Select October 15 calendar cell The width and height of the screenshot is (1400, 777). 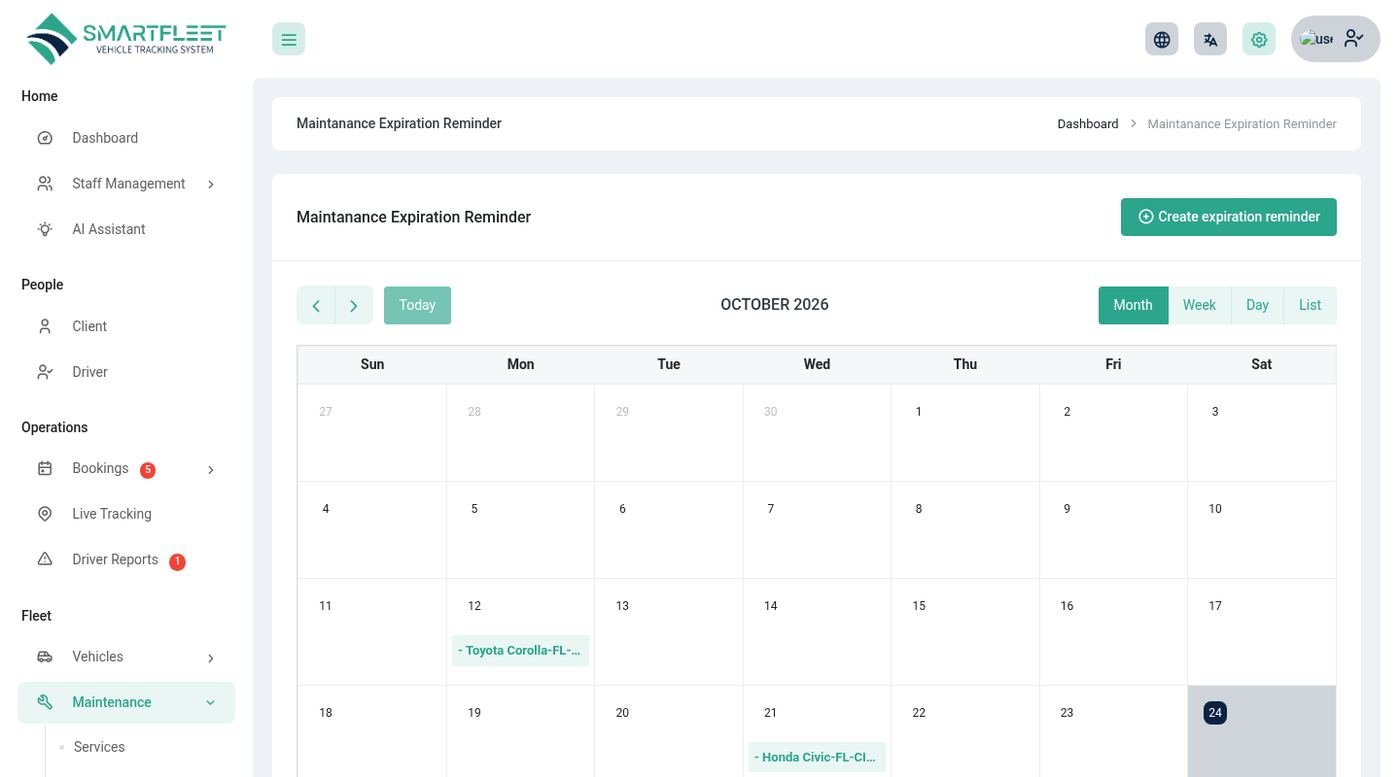(965, 632)
